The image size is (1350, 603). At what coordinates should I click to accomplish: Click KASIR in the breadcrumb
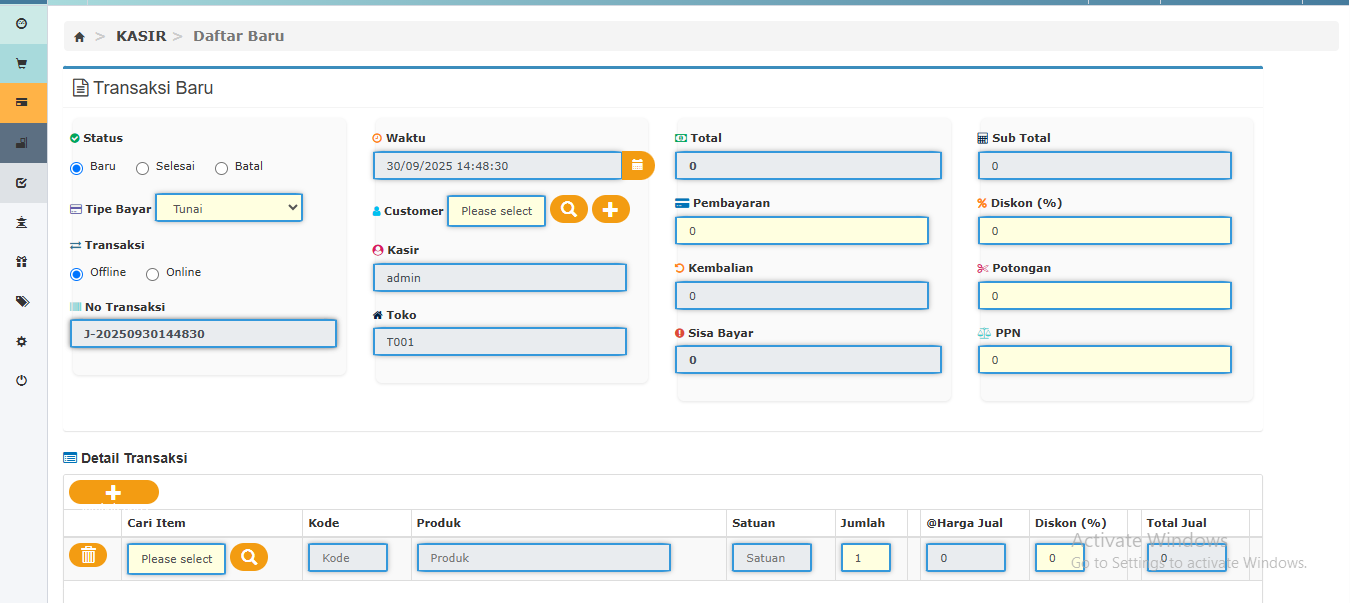tap(141, 36)
